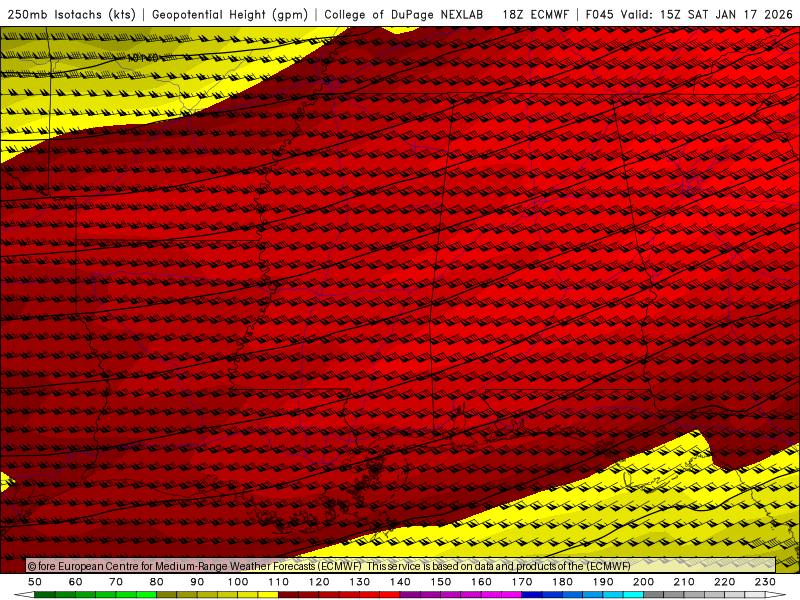This screenshot has width=800, height=600.
Task: Click the 180 label on the legend
Action: tap(562, 582)
